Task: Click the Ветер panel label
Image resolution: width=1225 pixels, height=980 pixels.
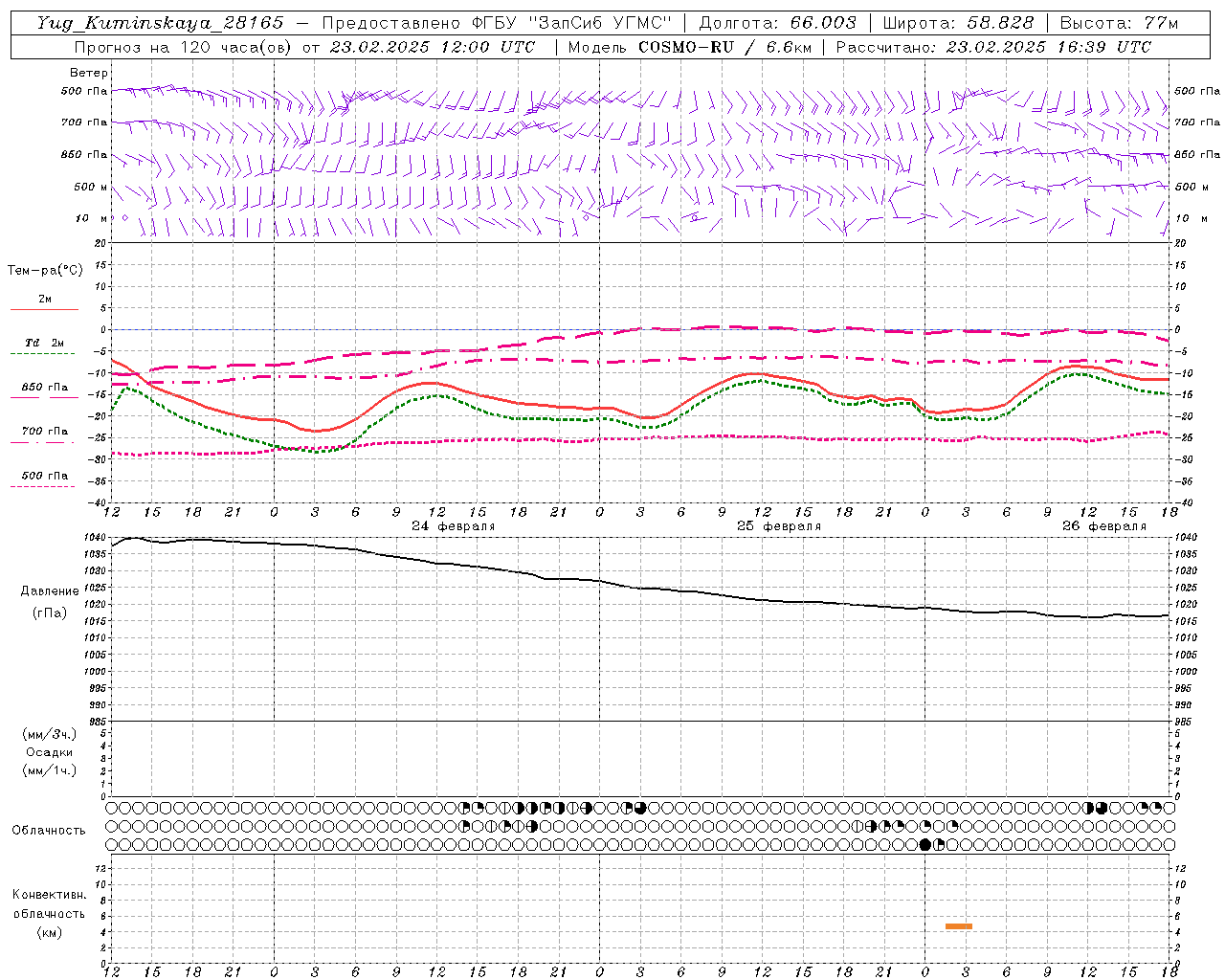Action: (x=89, y=73)
